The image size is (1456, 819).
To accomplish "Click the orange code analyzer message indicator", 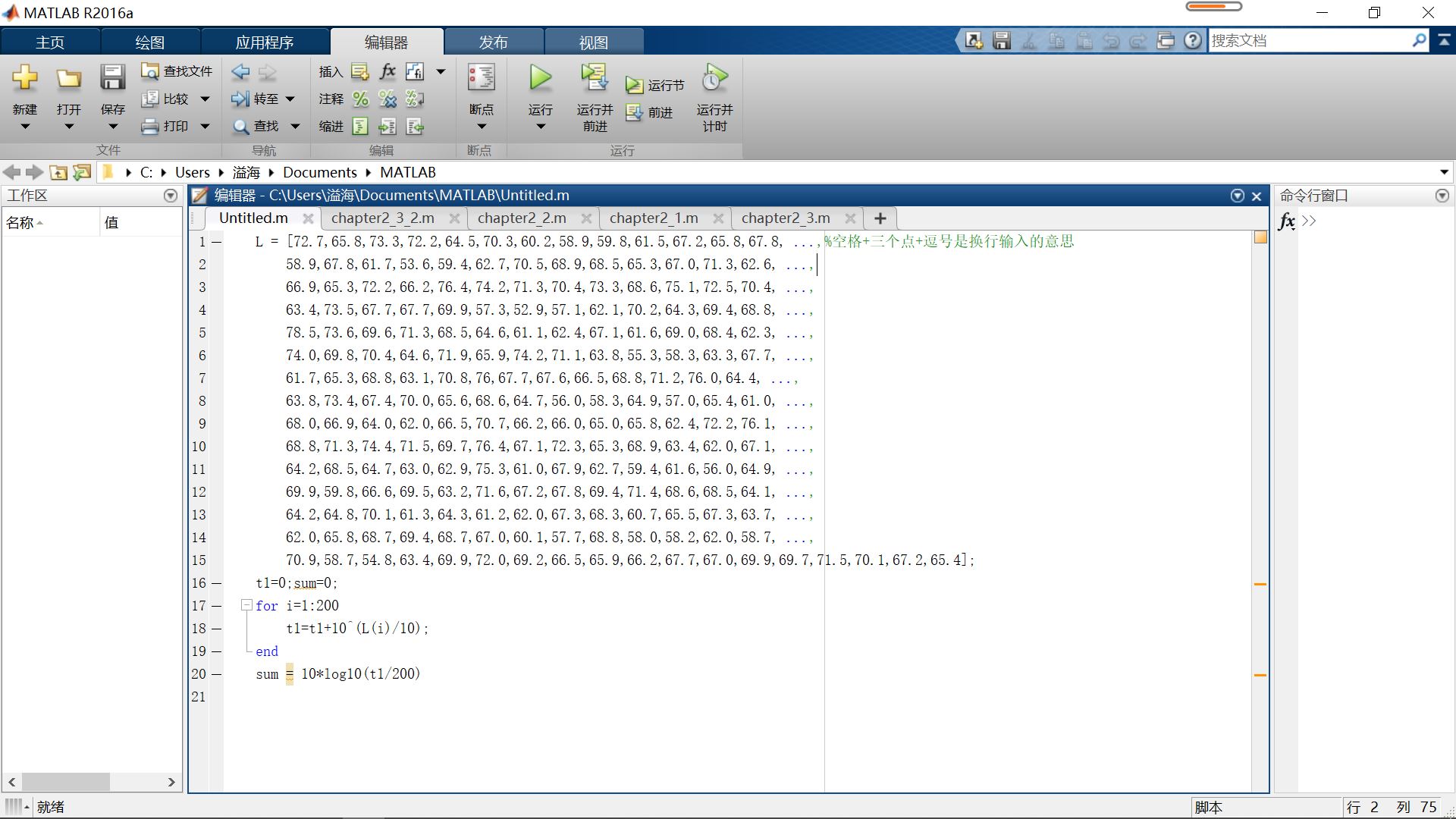I will pos(1260,237).
